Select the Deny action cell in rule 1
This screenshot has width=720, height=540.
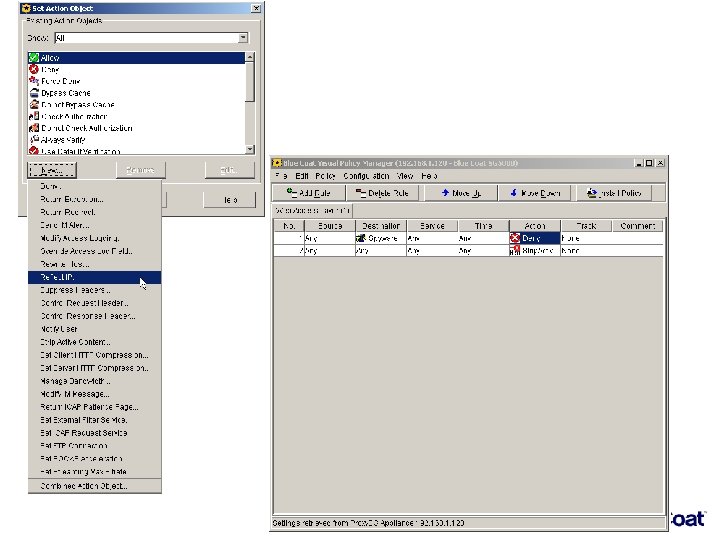[x=534, y=238]
